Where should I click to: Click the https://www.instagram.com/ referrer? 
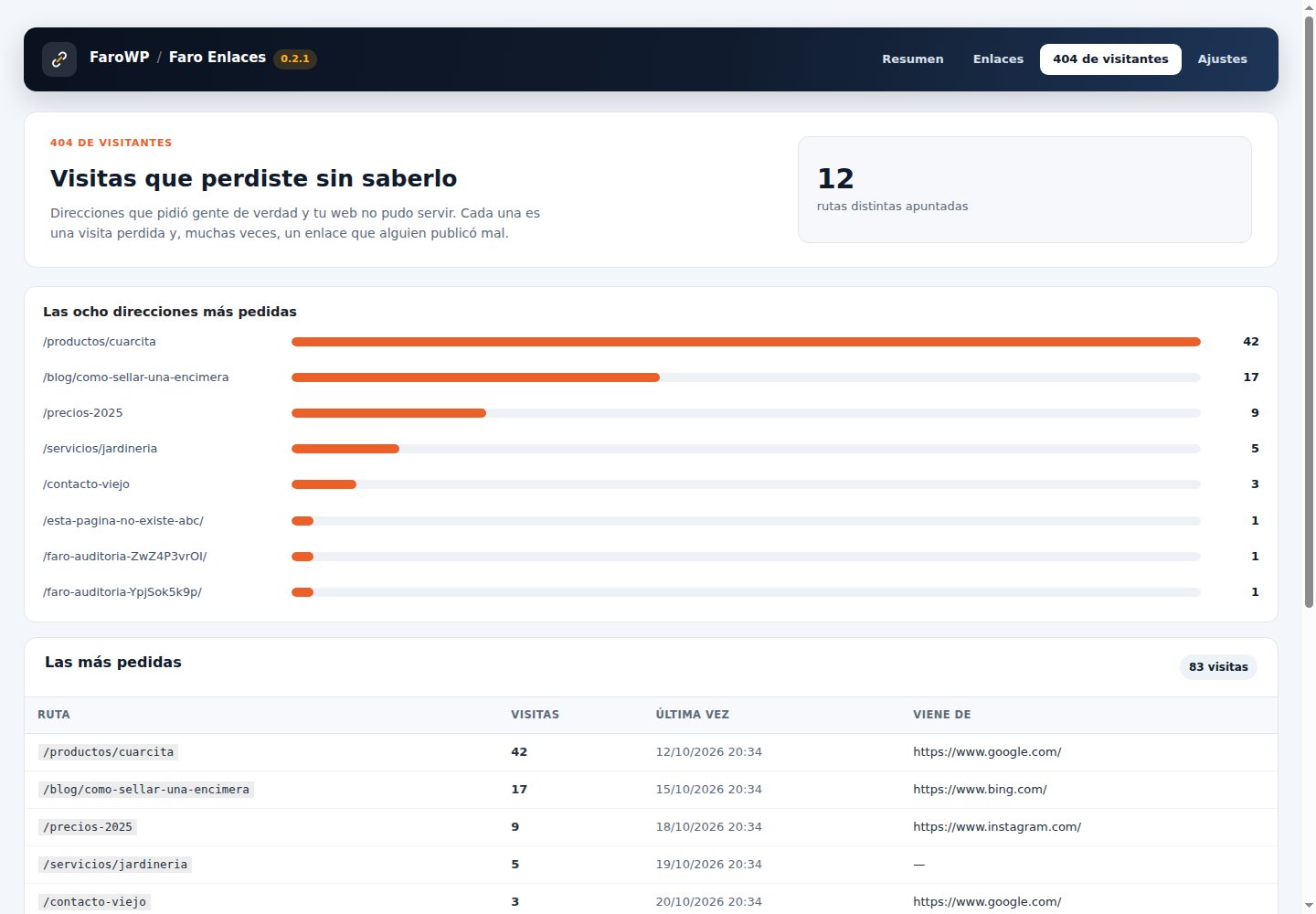tap(997, 827)
